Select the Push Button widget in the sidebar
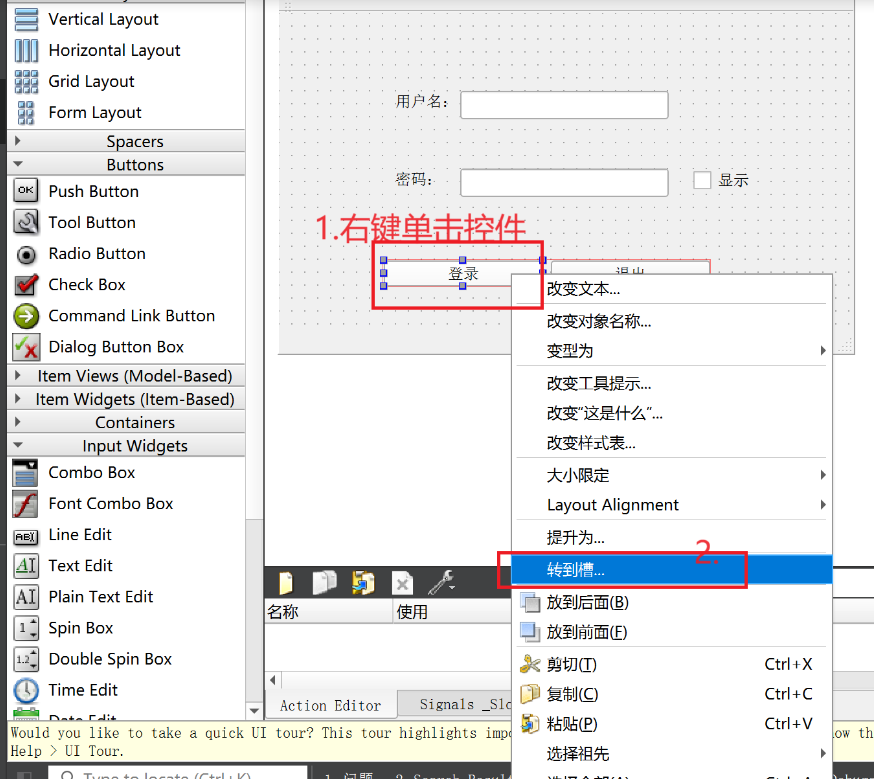Image resolution: width=874 pixels, height=779 pixels. [25, 190]
